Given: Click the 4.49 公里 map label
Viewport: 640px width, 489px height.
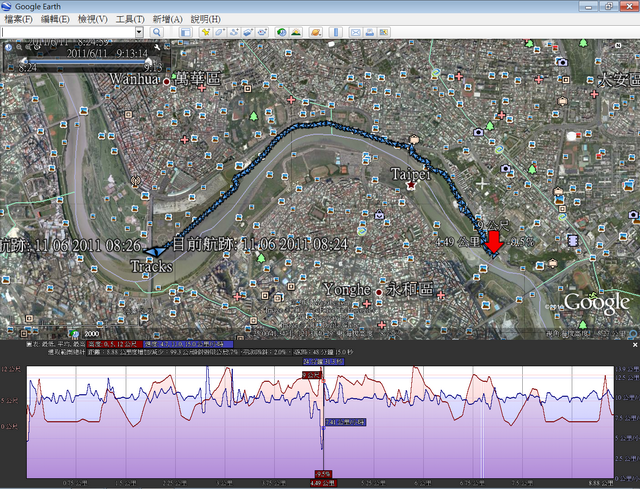Looking at the screenshot, I should pos(456,242).
